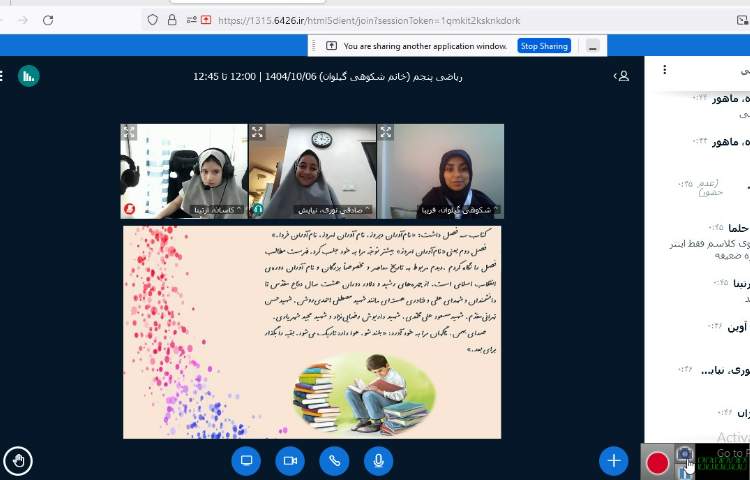Open the connection status bars icon
750x480 pixels.
(x=29, y=75)
